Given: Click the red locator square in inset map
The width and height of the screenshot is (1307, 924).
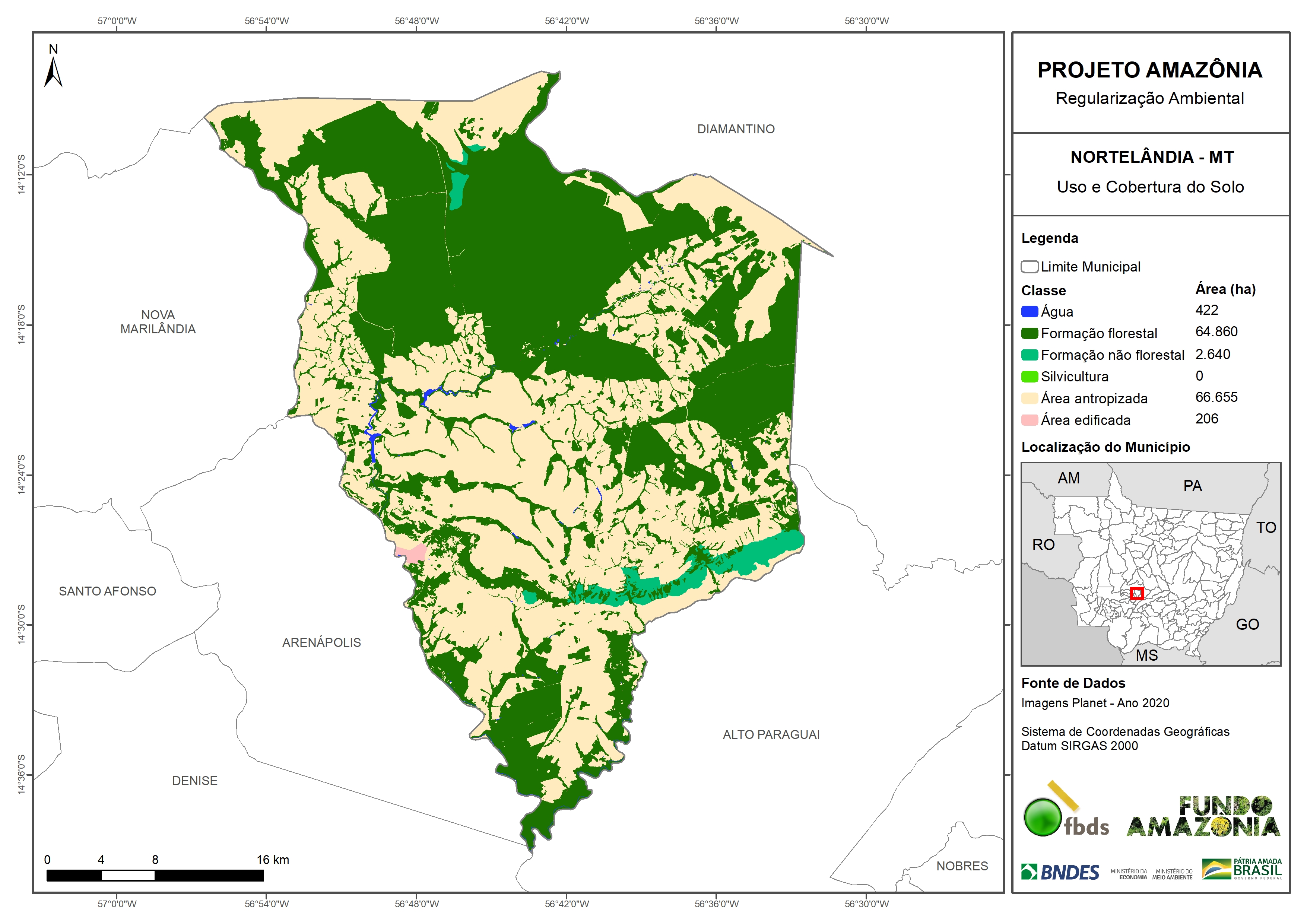Looking at the screenshot, I should coord(1137,593).
